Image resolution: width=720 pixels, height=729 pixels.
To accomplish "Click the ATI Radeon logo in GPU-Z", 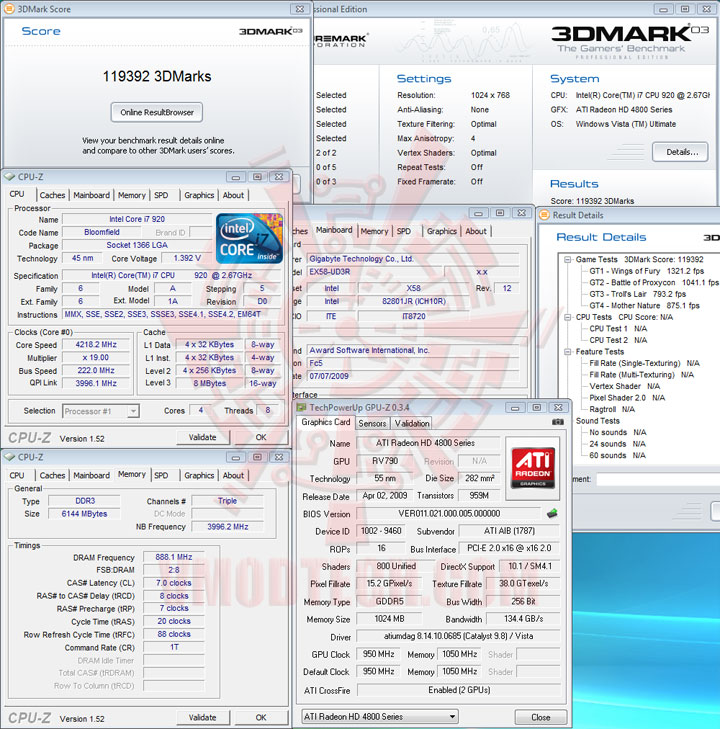I will coord(533,468).
